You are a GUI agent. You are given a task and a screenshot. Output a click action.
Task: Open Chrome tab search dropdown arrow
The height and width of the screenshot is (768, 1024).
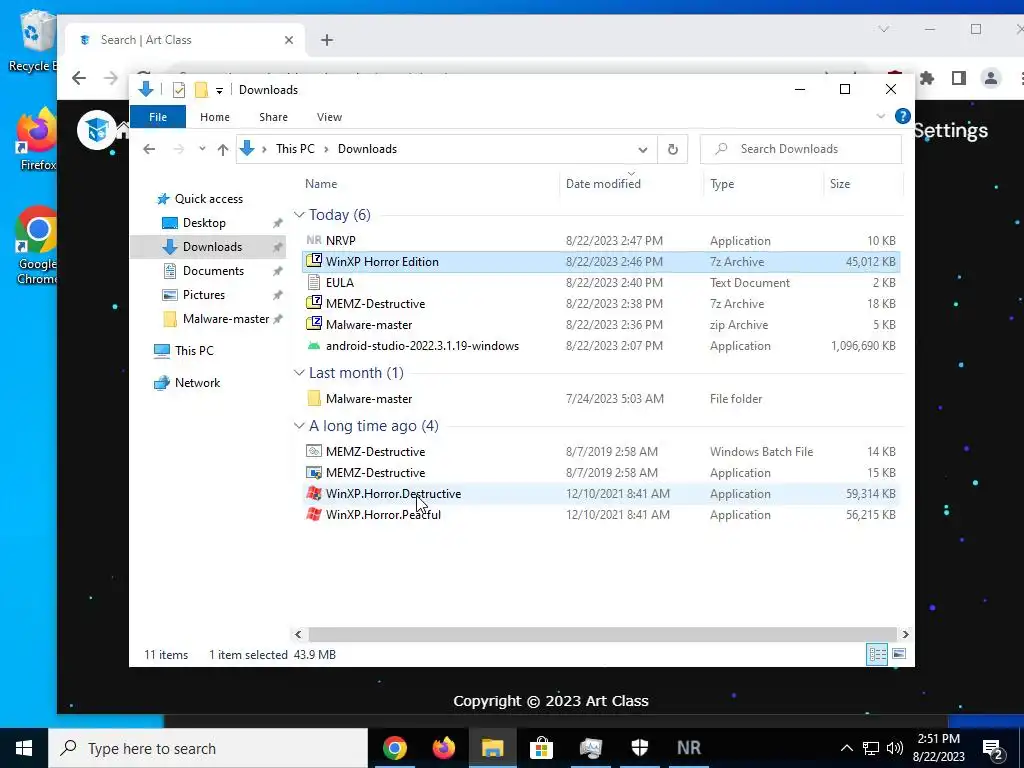tap(884, 29)
